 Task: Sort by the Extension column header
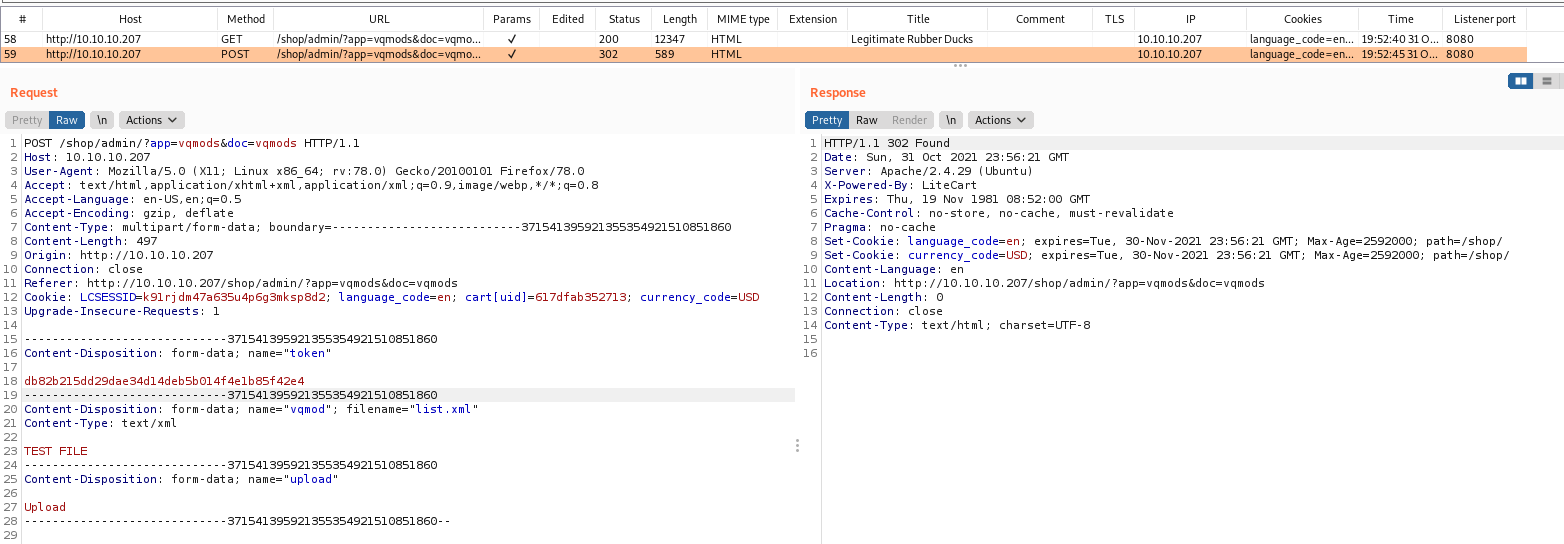pyautogui.click(x=813, y=19)
